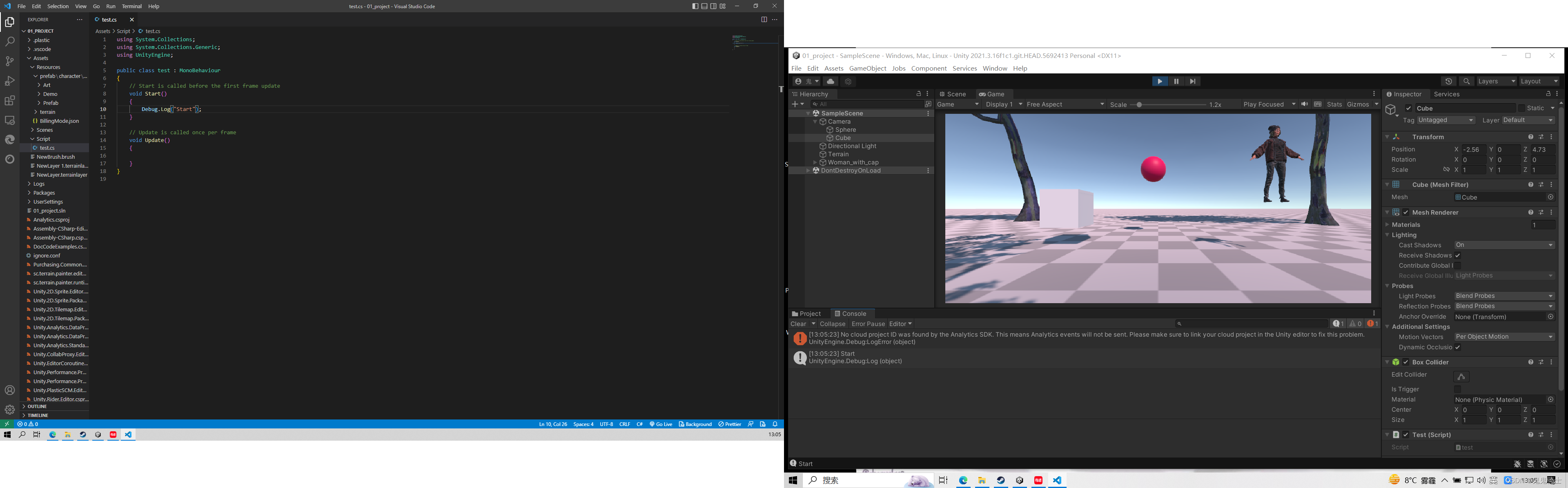Expand the DontDestroyOnLoad hierarchy node

pos(809,170)
